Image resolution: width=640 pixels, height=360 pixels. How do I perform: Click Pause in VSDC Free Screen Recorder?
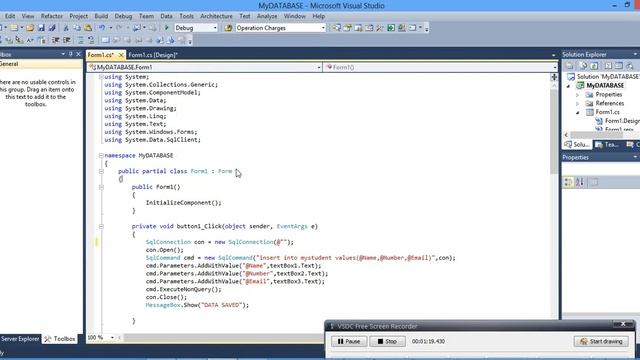click(349, 341)
